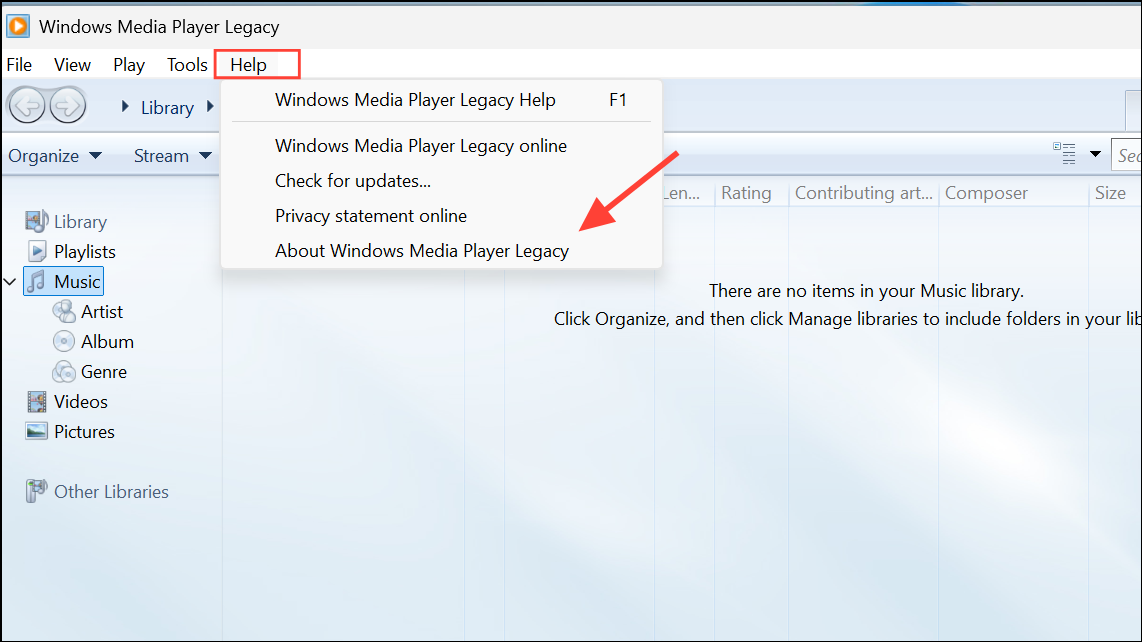Expand breadcrumb arrow after Library
Screen dimensions: 1142x642
[210, 106]
